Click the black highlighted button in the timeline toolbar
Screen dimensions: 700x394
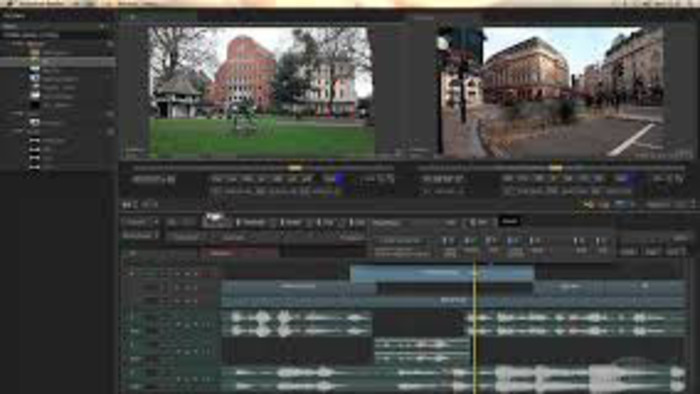click(x=510, y=221)
